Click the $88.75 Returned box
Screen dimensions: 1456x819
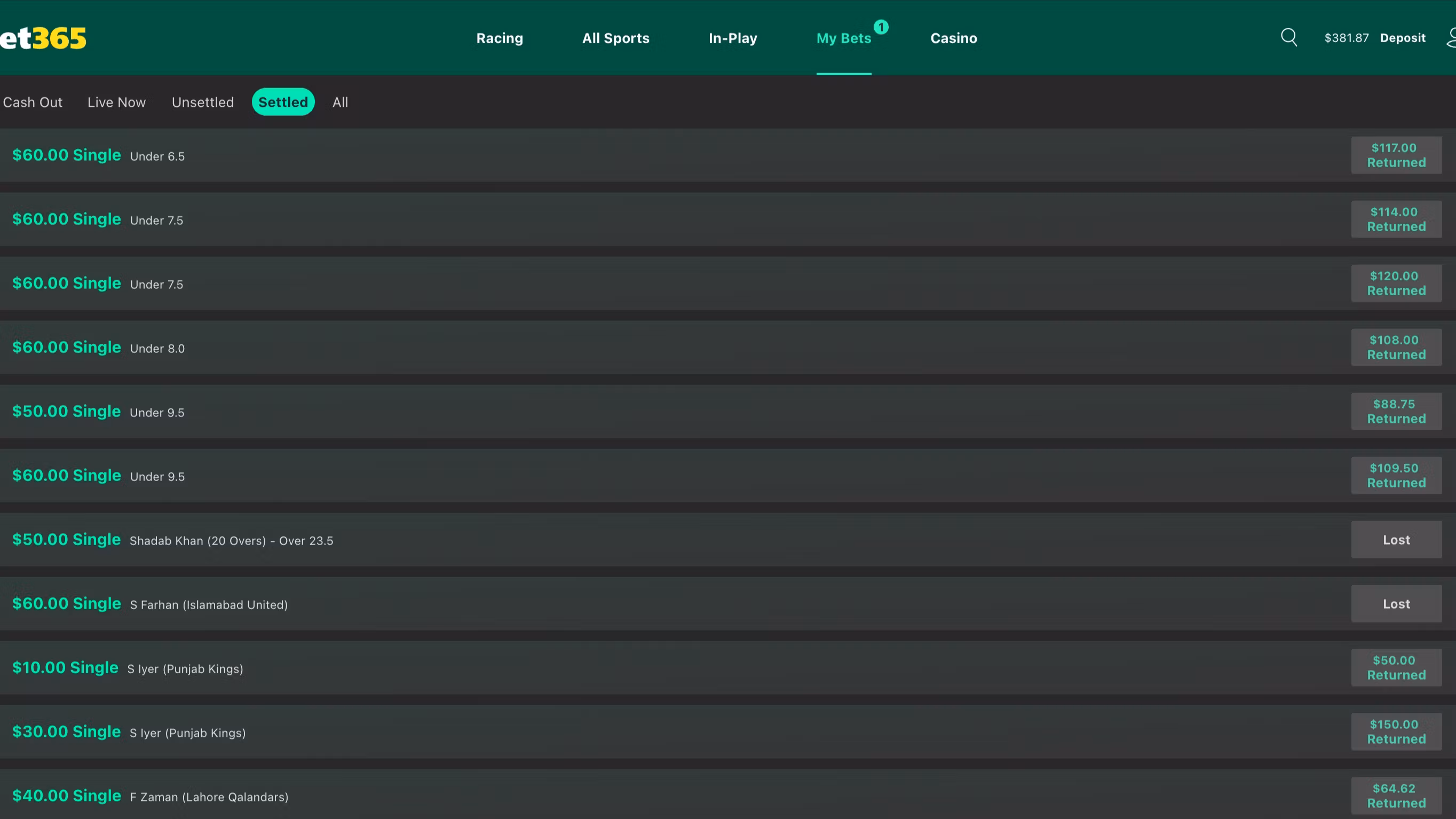coord(1396,412)
